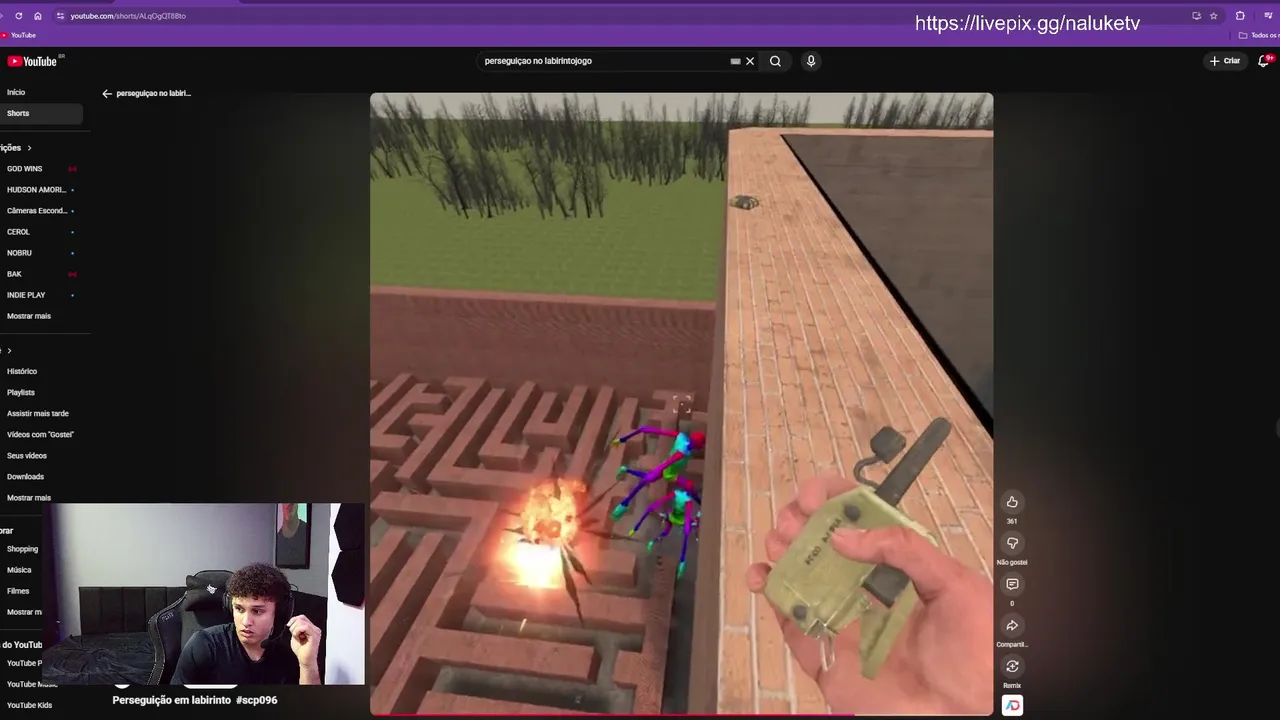Open browser extensions puzzle icon

(1240, 16)
